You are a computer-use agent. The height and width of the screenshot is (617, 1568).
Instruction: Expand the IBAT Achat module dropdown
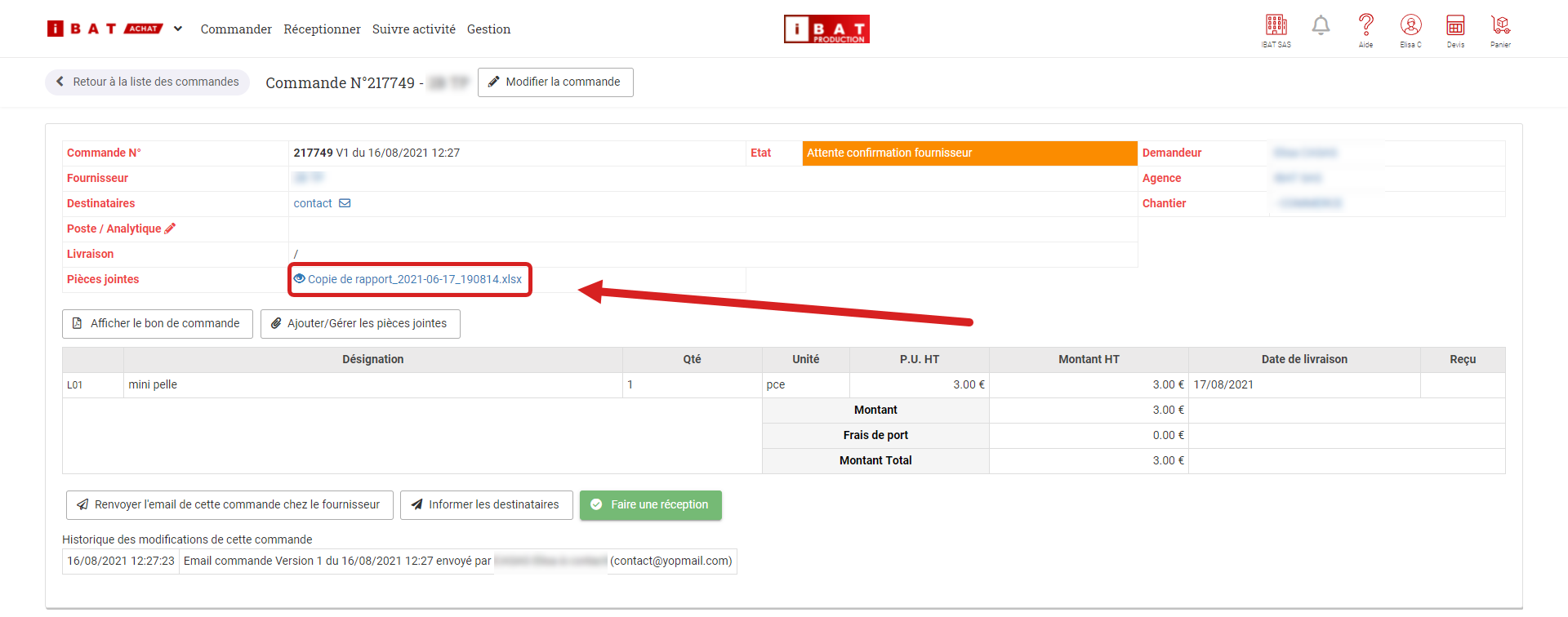pyautogui.click(x=178, y=29)
